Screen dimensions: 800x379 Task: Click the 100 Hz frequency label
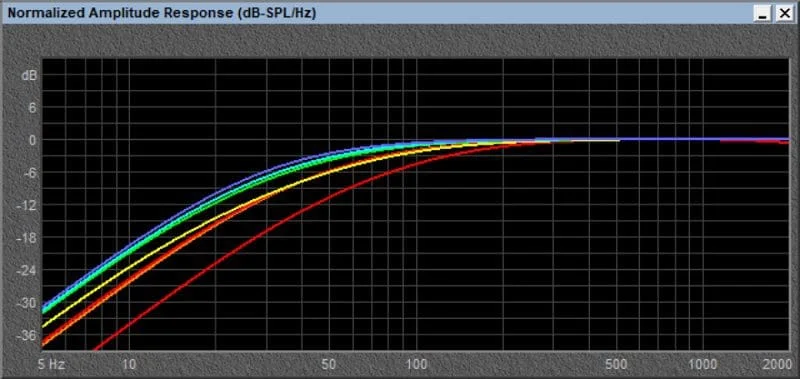pyautogui.click(x=417, y=364)
